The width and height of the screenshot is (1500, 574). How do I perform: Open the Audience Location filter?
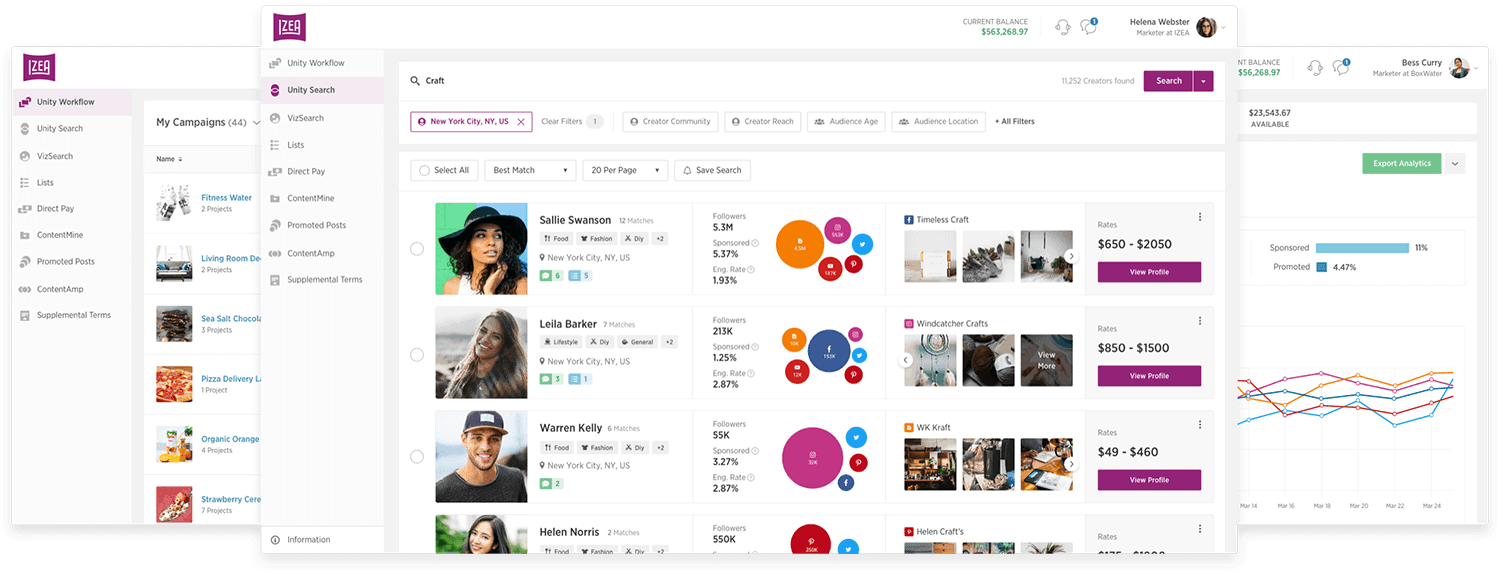pyautogui.click(x=938, y=122)
